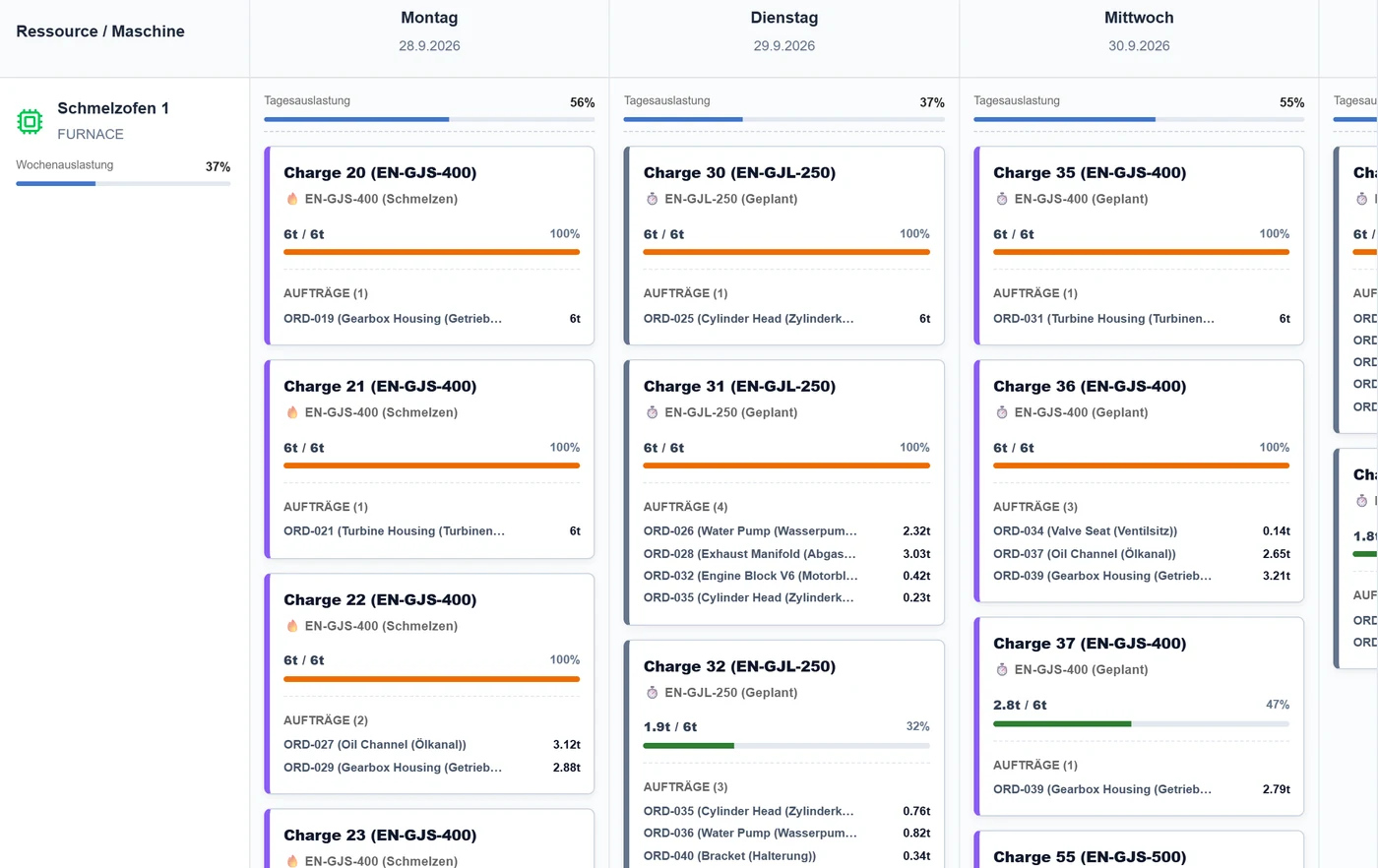The image size is (1378, 868).
Task: Select order ORD-031 Turbine Housing in Charge 35
Action: [x=1141, y=319]
